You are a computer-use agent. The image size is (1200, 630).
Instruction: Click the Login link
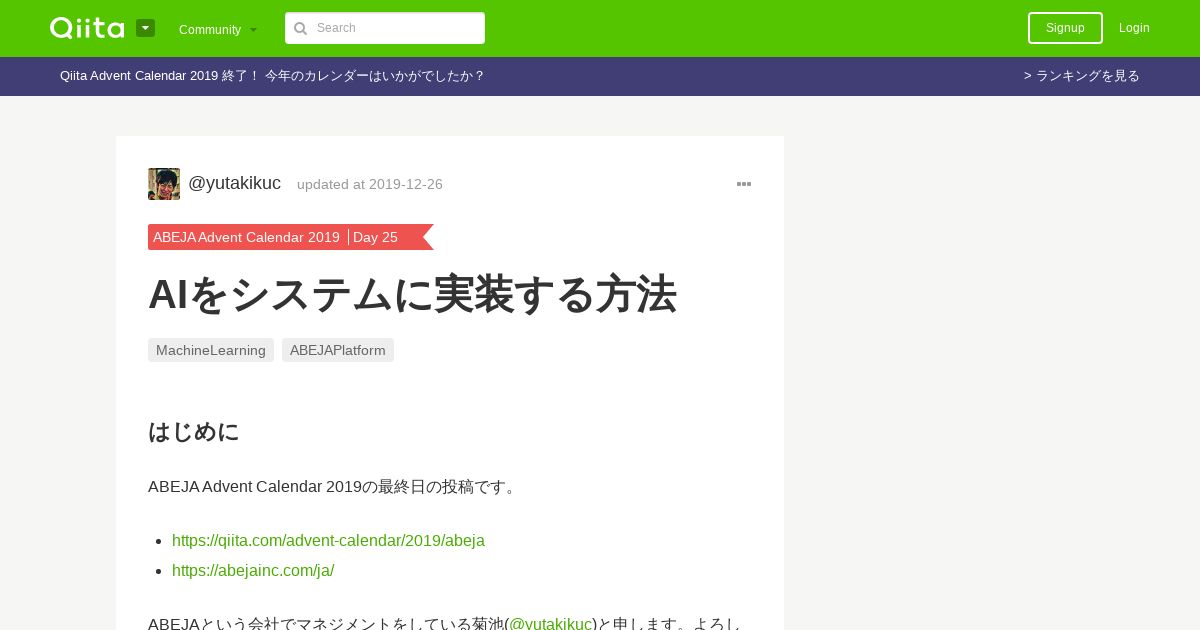pos(1134,28)
